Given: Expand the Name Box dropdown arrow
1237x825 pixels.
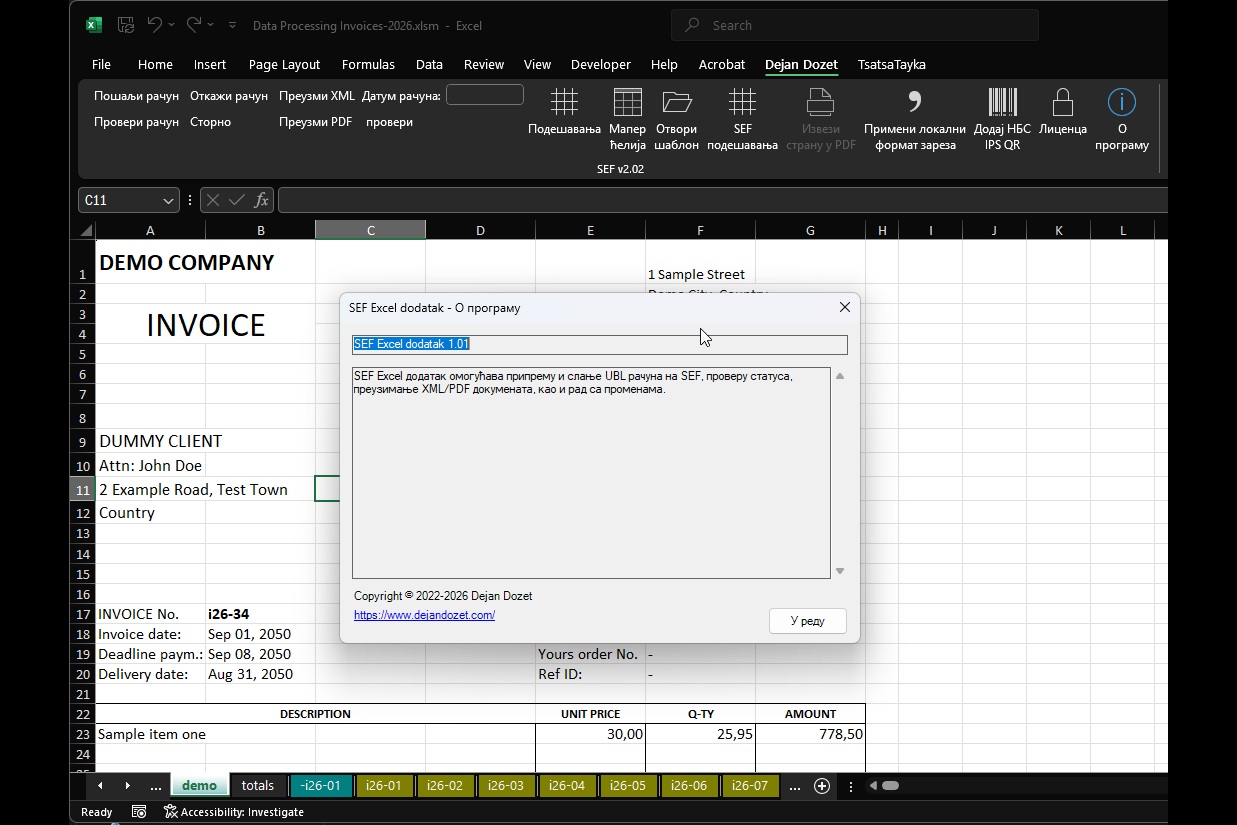Looking at the screenshot, I should [167, 200].
